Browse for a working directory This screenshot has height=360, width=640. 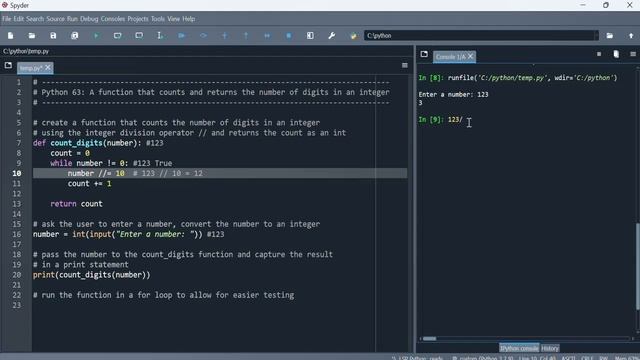[609, 36]
